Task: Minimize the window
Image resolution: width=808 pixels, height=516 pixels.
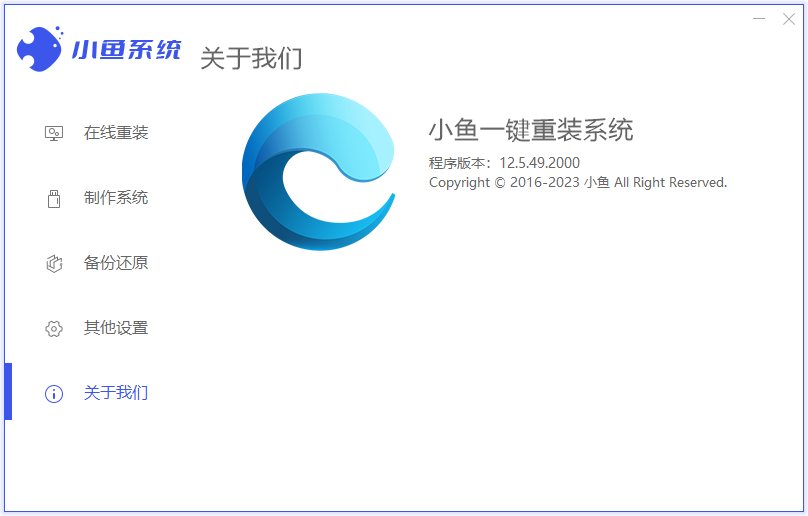Action: pyautogui.click(x=759, y=19)
